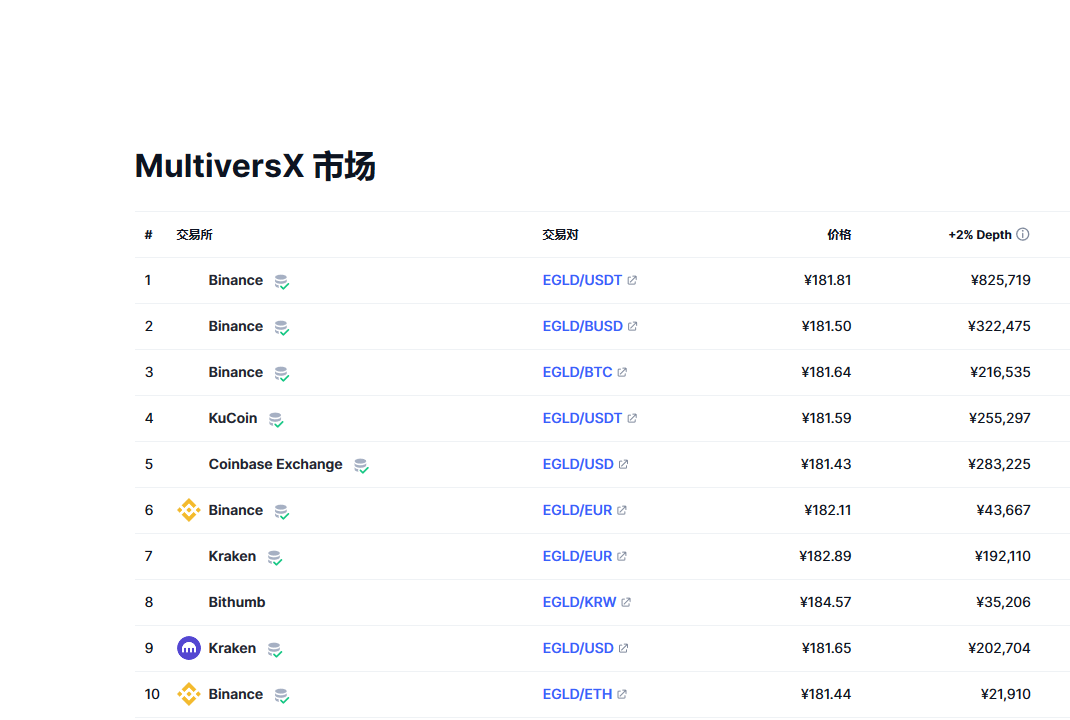The width and height of the screenshot is (1070, 720).
Task: Click the KuCoin exchange name
Action: [233, 418]
